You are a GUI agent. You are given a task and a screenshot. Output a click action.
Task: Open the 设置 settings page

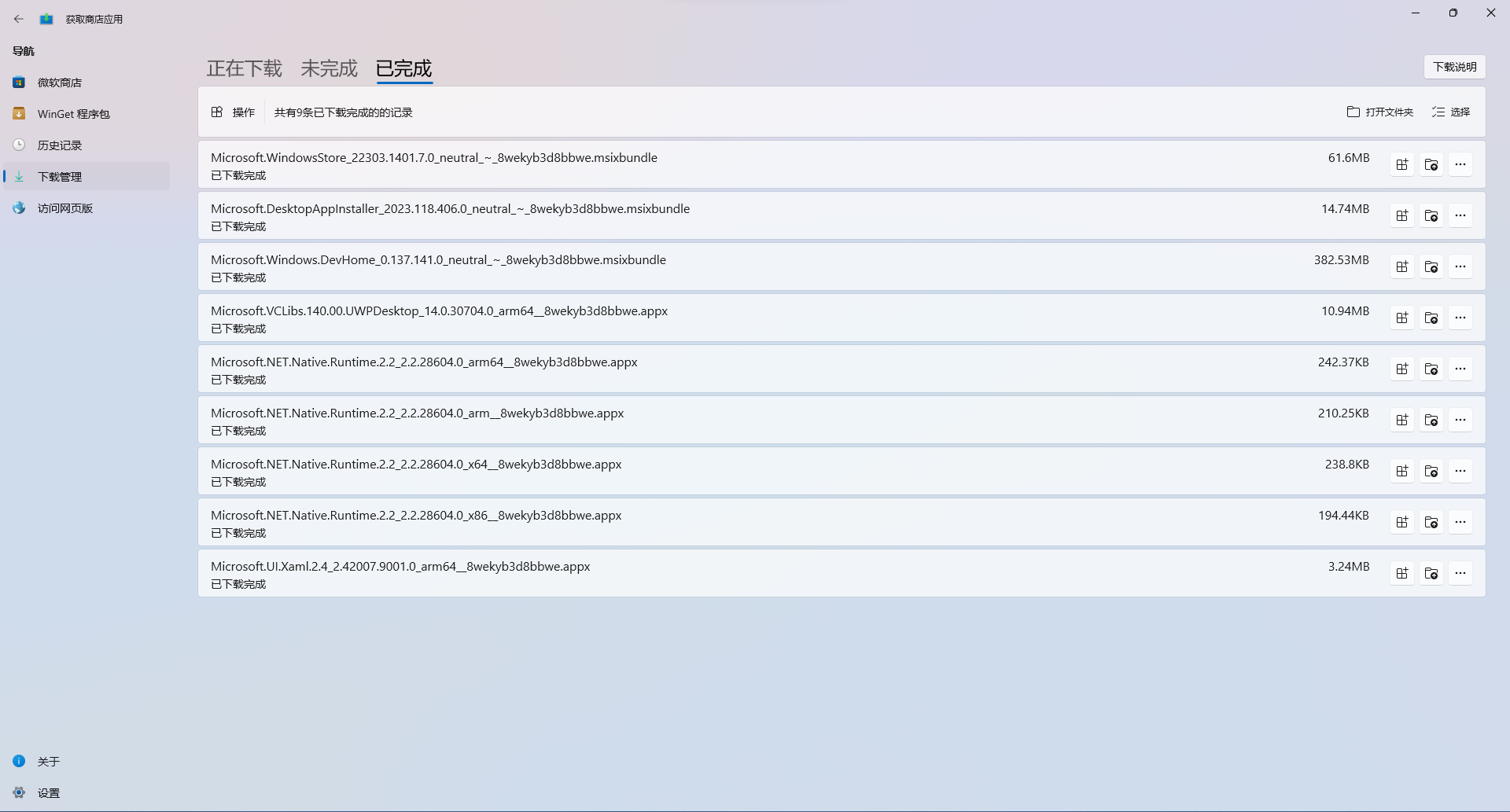point(47,792)
